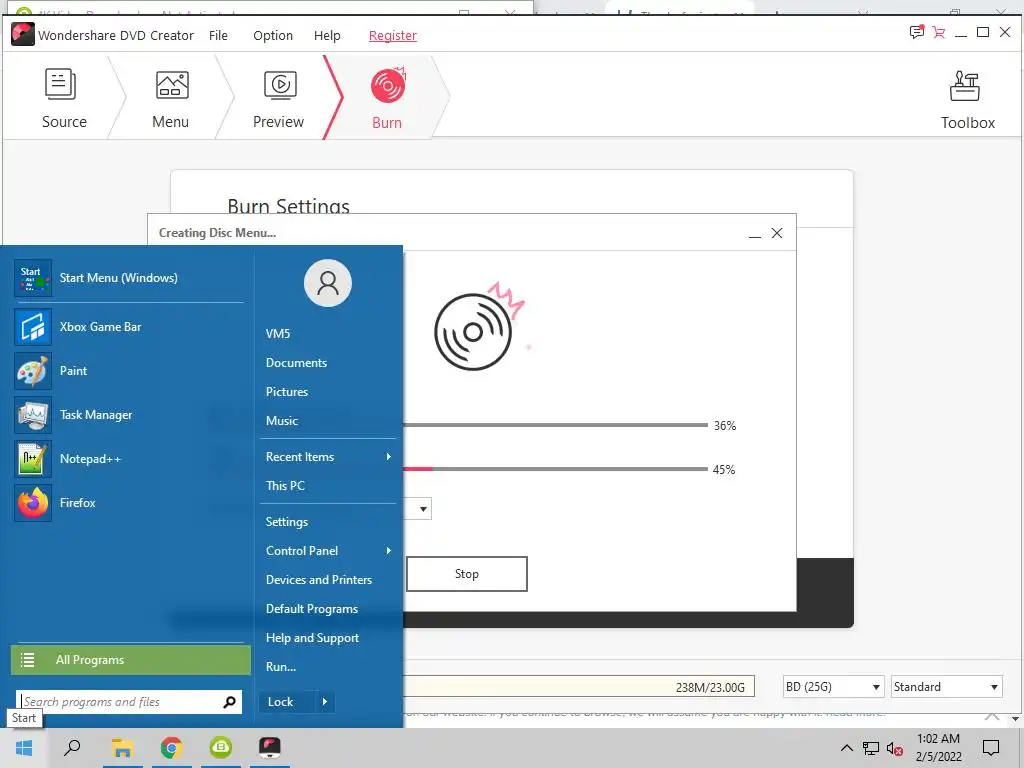The image size is (1024, 768).
Task: Open the green video downloader taskbar app
Action: [x=221, y=748]
